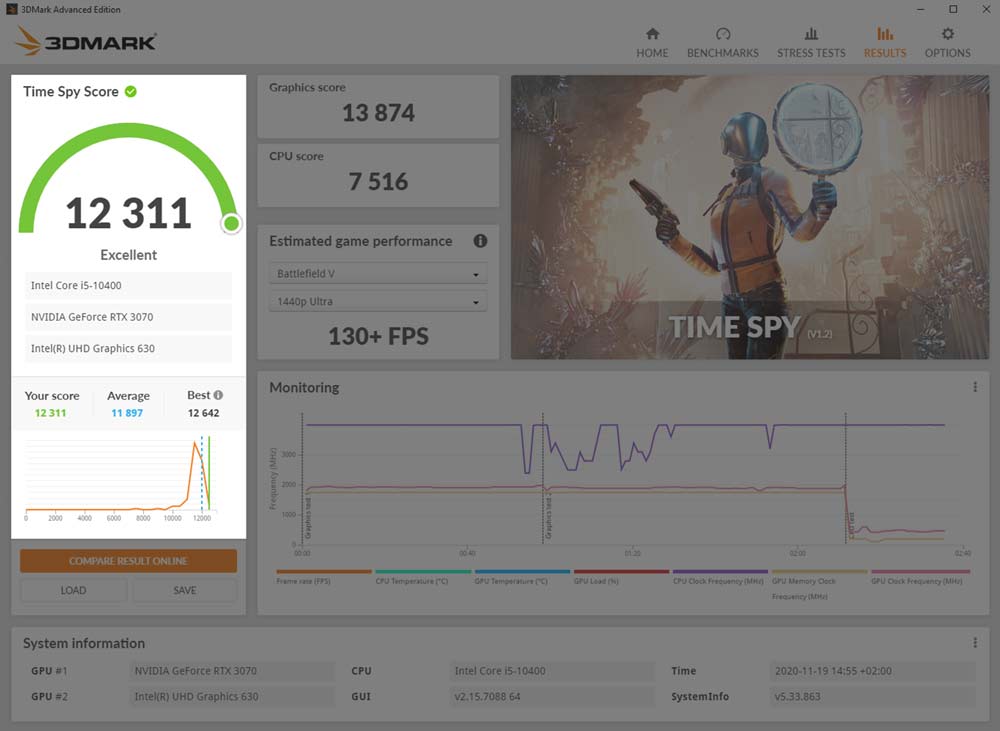Expand the System information options menu
1000x731 pixels.
pyautogui.click(x=975, y=642)
